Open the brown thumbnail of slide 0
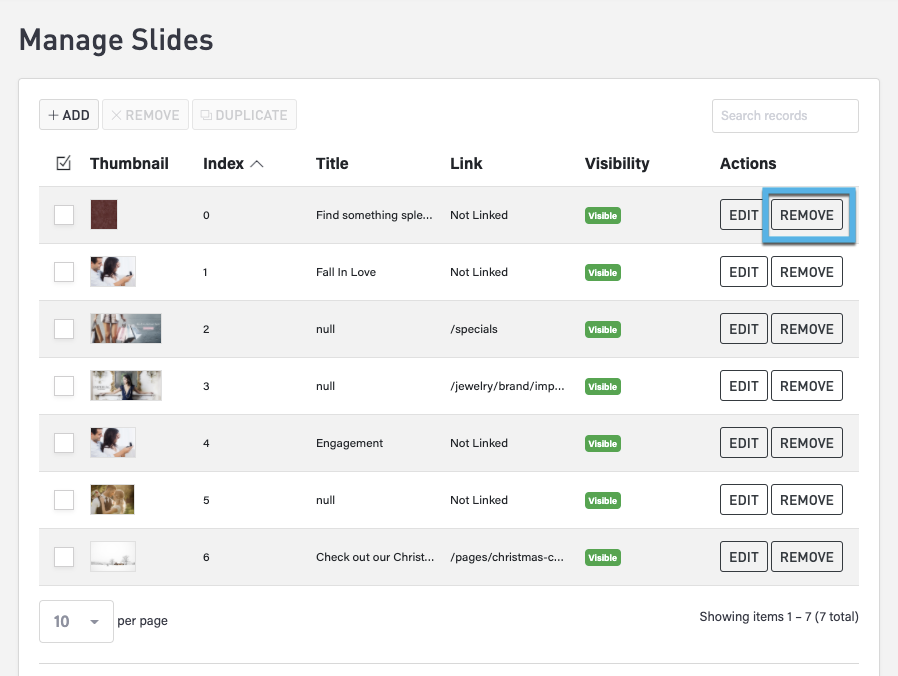The height and width of the screenshot is (676, 898). [x=104, y=215]
